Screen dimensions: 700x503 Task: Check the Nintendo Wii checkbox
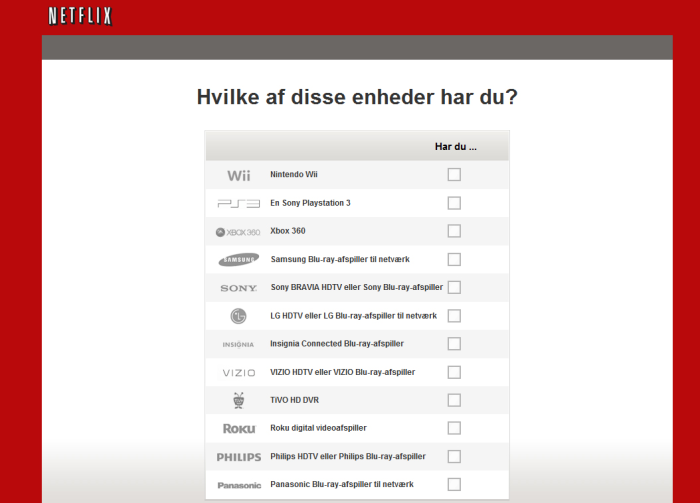454,175
